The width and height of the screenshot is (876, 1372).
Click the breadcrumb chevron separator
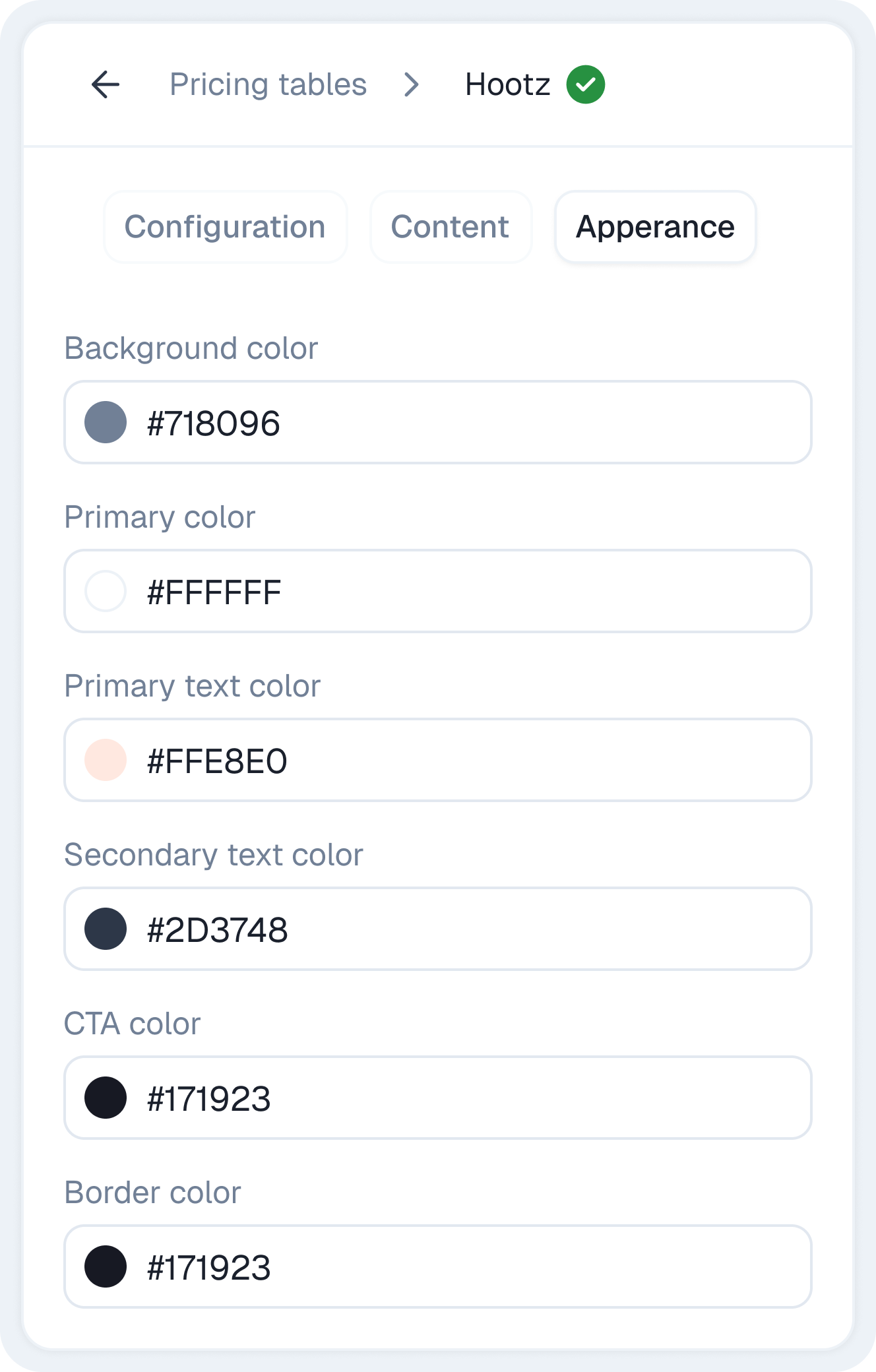(412, 84)
